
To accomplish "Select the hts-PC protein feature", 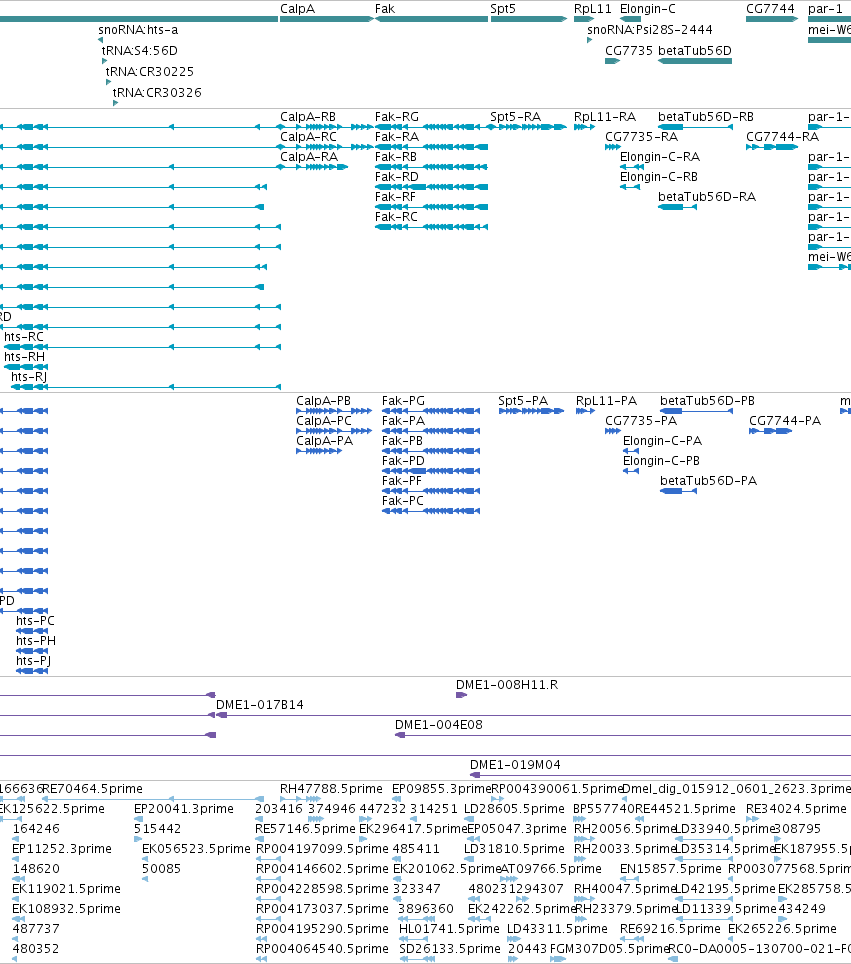I will tap(32, 631).
